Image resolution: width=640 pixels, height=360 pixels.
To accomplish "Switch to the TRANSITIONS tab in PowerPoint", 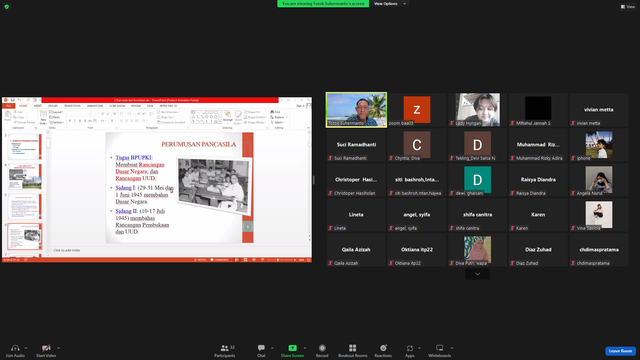I will tap(72, 106).
